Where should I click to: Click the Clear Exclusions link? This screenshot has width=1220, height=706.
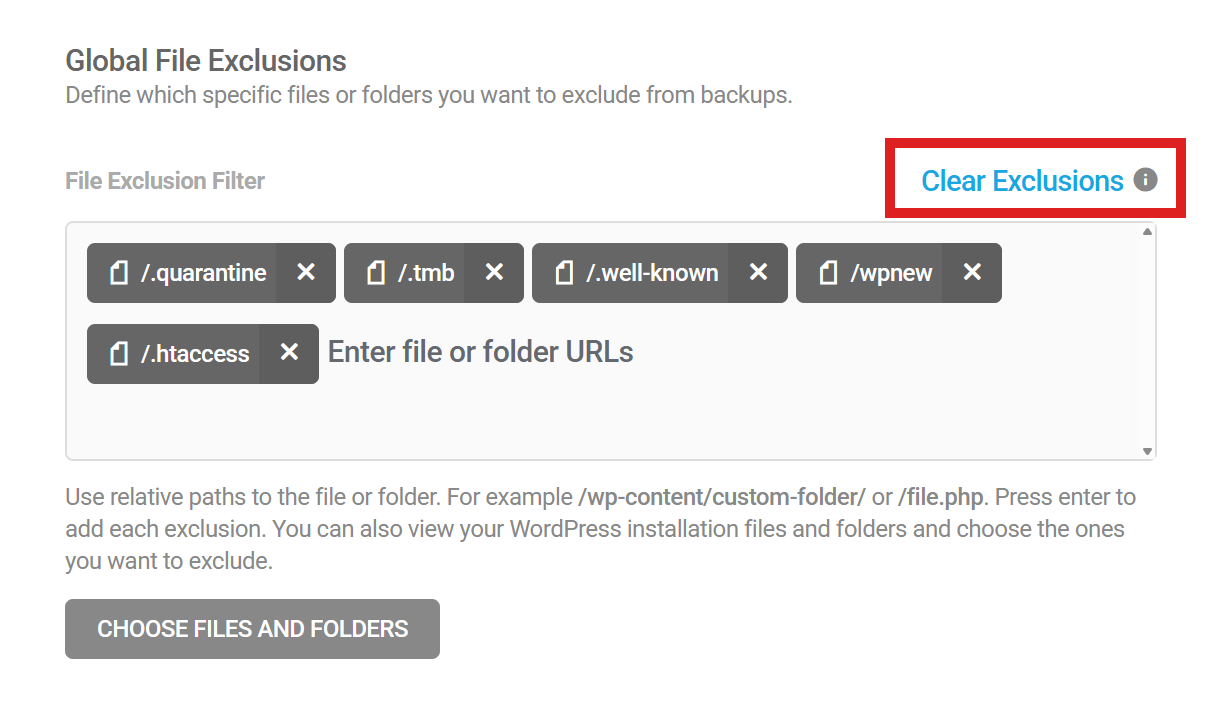[1022, 181]
